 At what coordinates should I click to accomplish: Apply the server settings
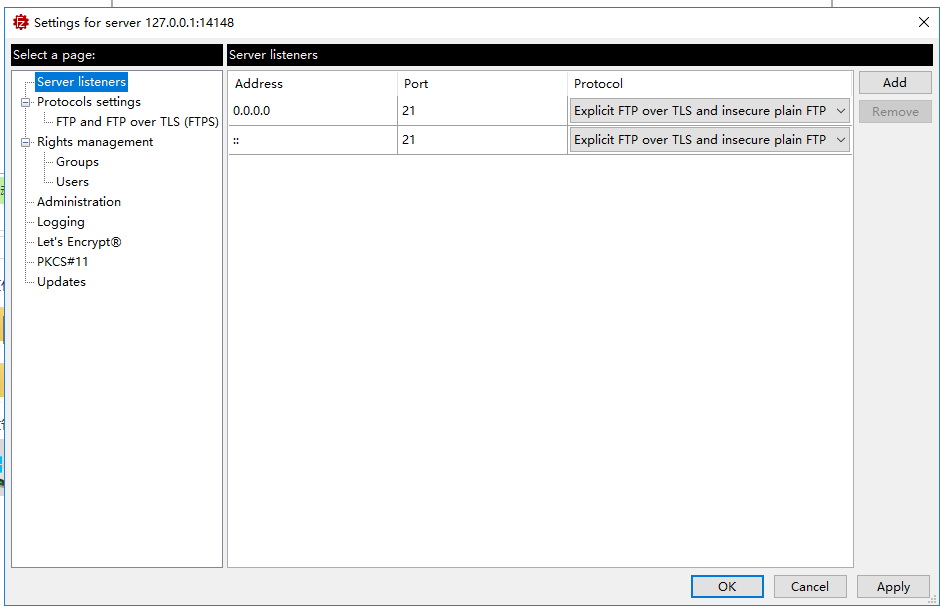click(x=893, y=587)
